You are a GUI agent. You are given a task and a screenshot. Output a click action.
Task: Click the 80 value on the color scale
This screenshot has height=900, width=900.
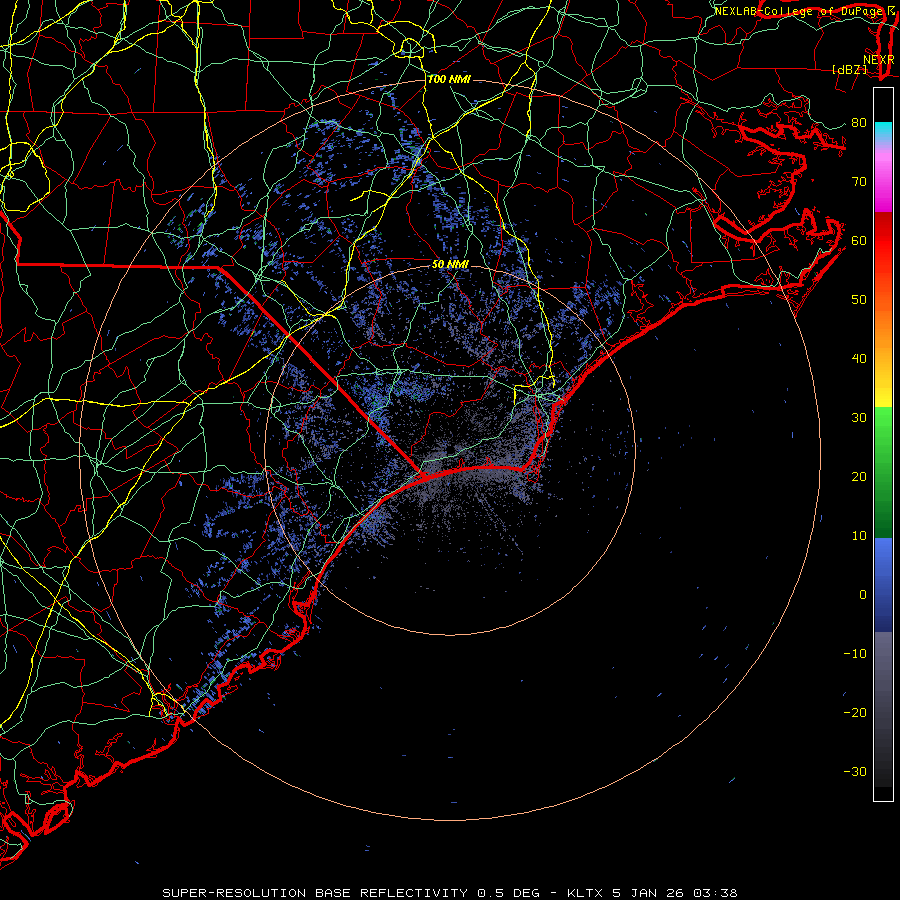(859, 122)
